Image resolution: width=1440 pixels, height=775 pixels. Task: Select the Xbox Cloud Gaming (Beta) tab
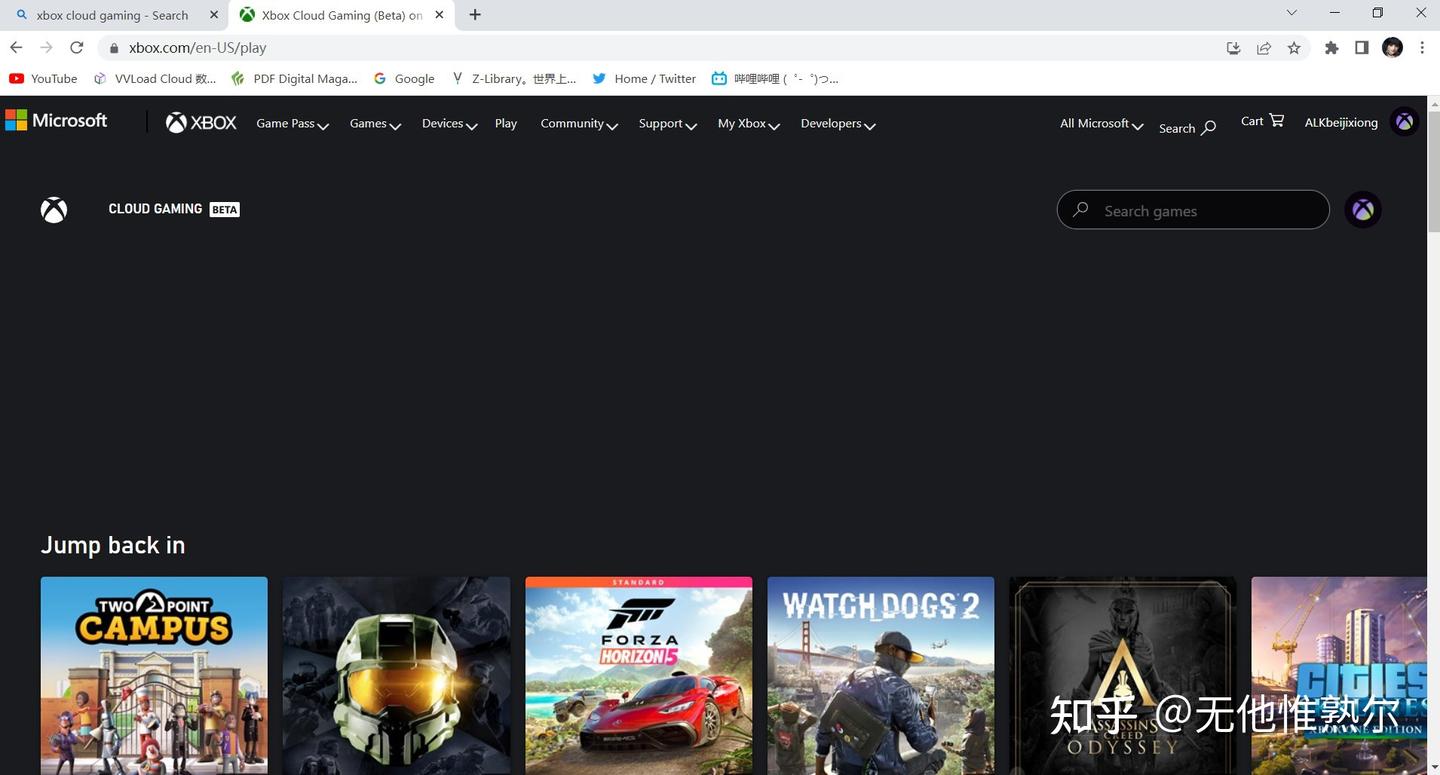coord(340,15)
